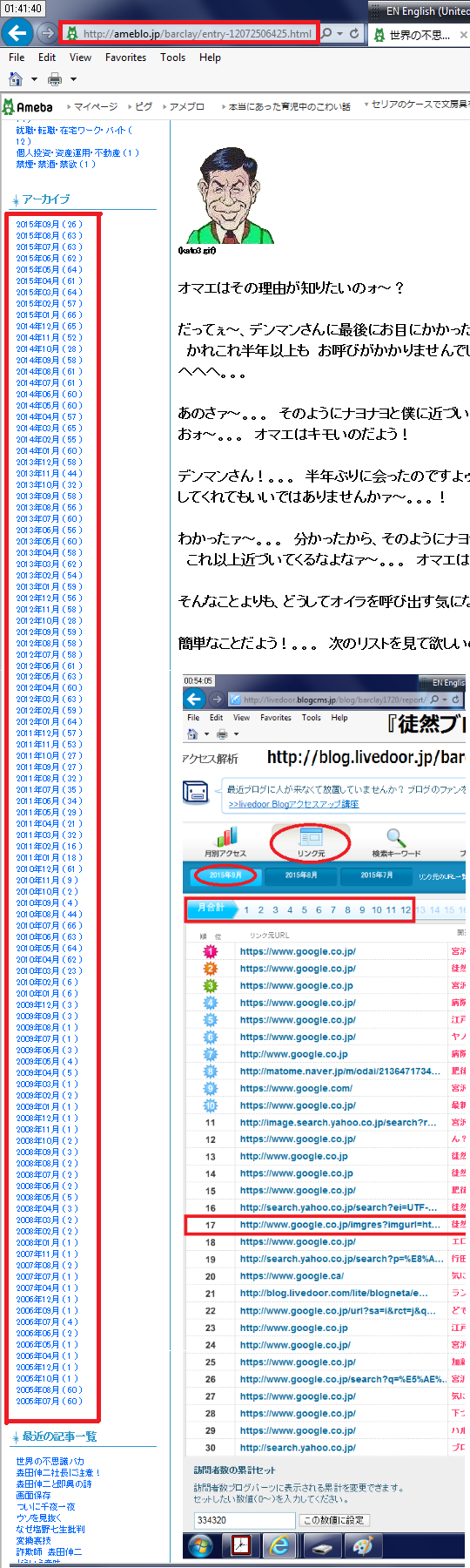This screenshot has width=470, height=1568.
Task: Open the ピグ link in Ameba header
Action: click(x=144, y=107)
